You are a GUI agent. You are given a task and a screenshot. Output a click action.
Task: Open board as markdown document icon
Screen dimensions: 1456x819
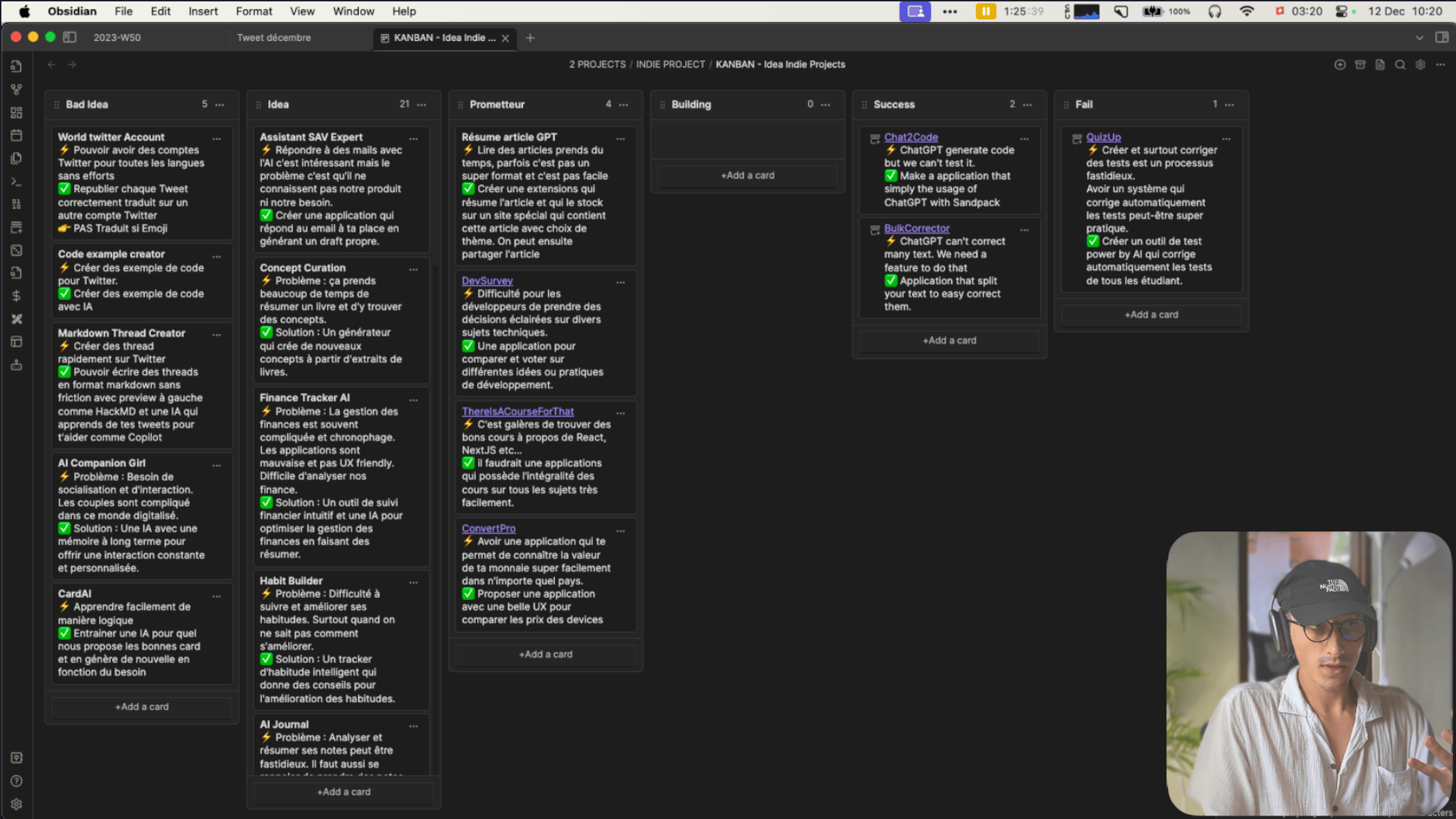[x=1380, y=64]
